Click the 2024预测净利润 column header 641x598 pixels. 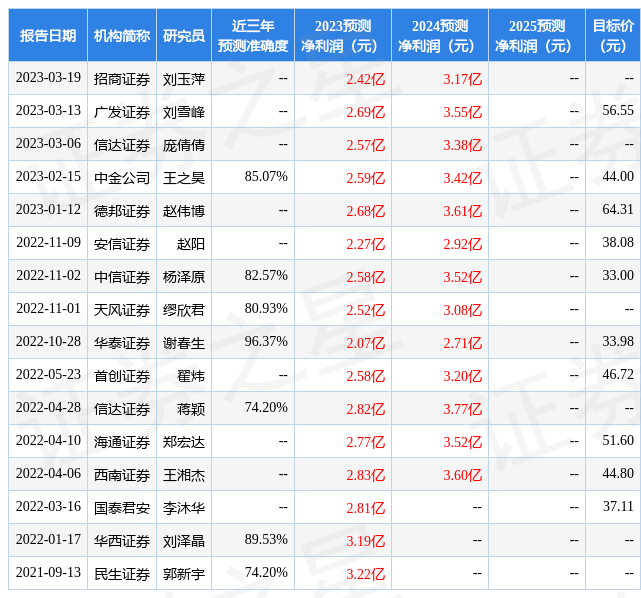coord(440,36)
